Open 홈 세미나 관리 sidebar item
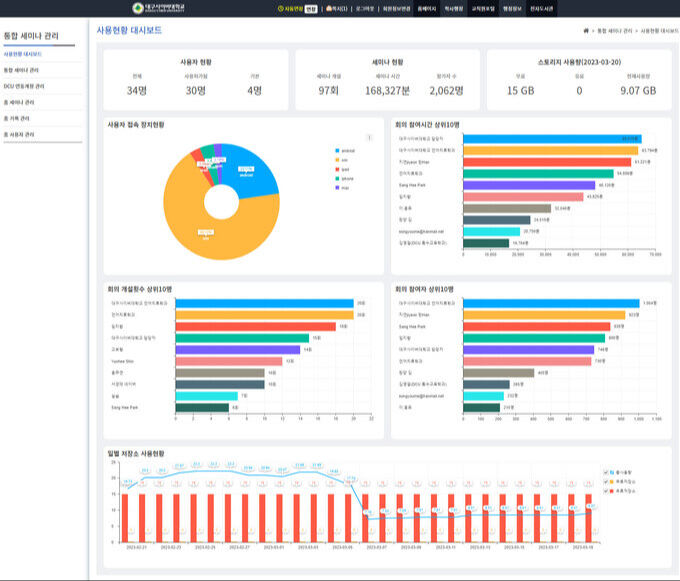This screenshot has height=581, width=680. [19, 102]
